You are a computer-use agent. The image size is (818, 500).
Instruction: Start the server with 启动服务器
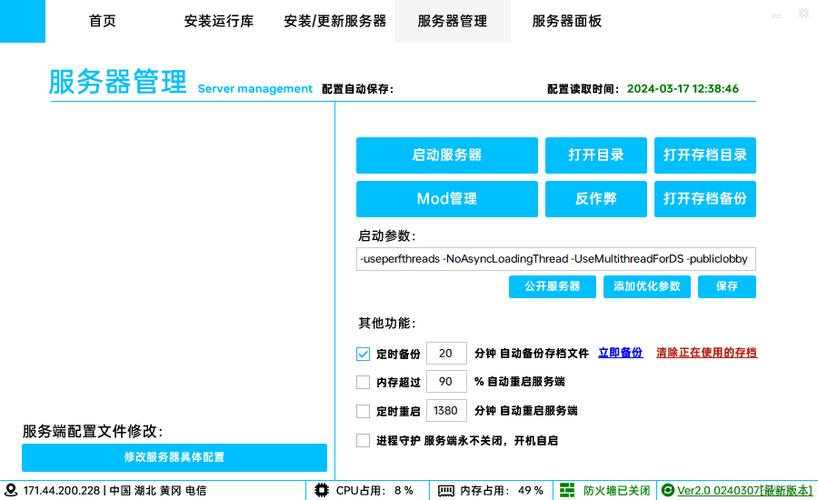coord(447,155)
